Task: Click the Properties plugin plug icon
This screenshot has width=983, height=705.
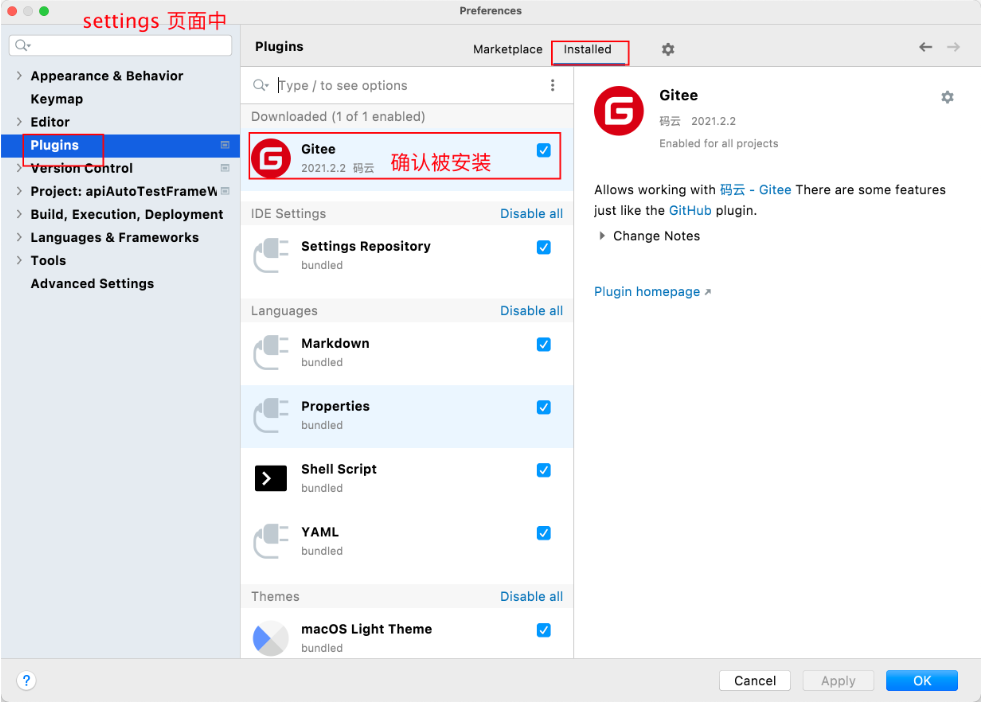Action: point(271,415)
